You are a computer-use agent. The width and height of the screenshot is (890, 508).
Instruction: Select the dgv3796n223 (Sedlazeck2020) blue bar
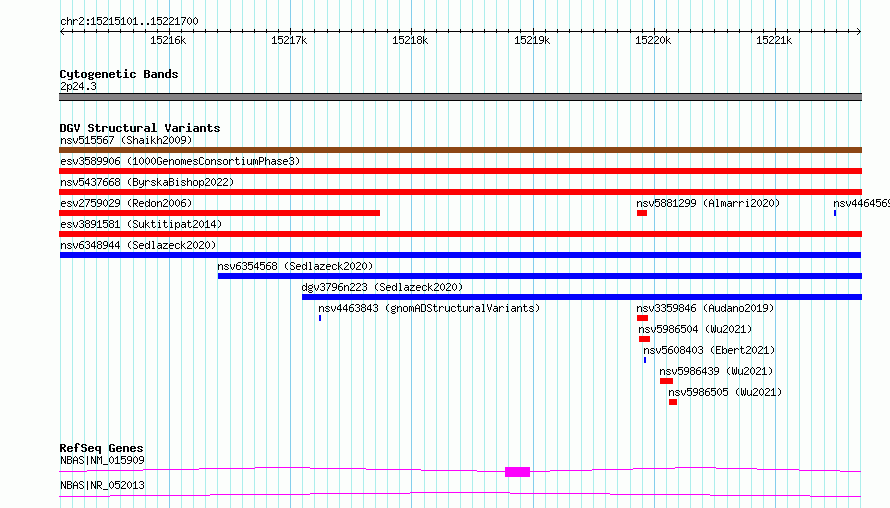[x=582, y=297]
